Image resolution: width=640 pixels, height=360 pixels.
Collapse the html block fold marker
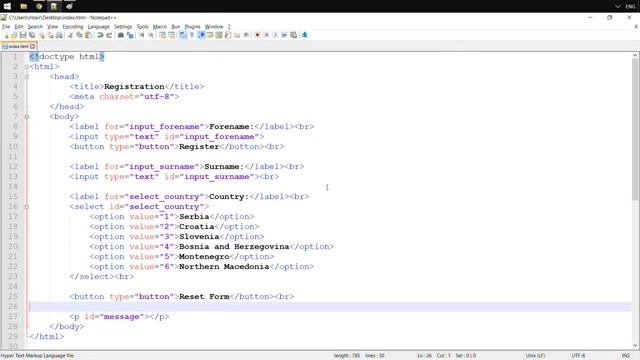(x=27, y=67)
